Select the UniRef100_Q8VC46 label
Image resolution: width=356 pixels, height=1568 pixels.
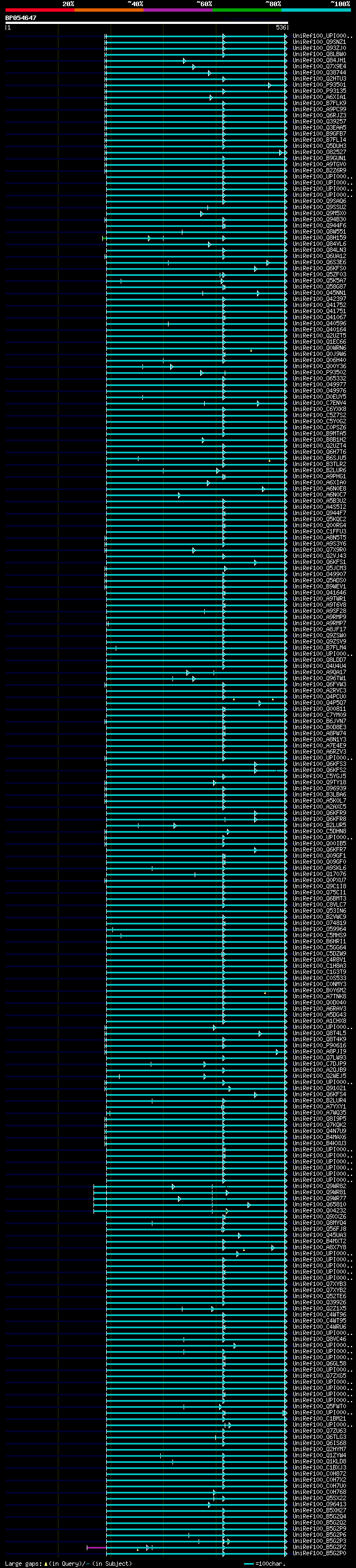click(319, 1339)
